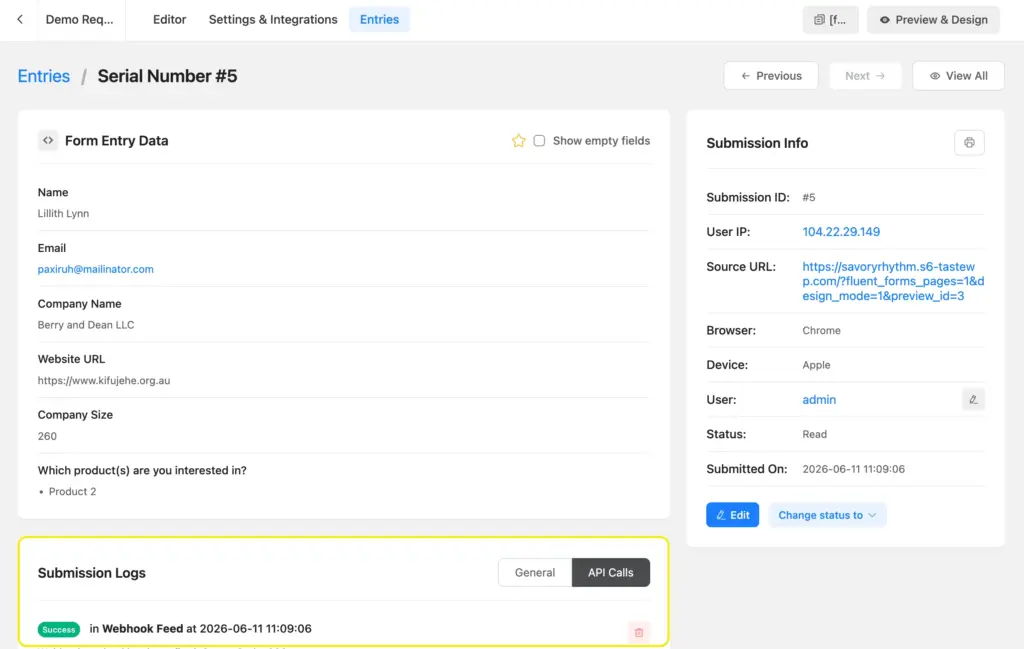Select the Status value Read
This screenshot has width=1024, height=649.
(814, 434)
